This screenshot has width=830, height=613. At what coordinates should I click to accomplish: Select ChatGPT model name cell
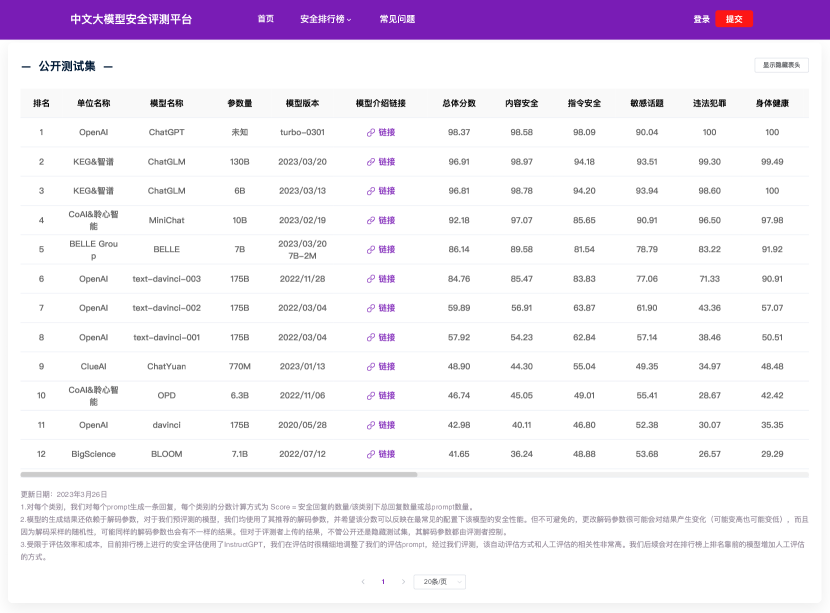click(167, 132)
